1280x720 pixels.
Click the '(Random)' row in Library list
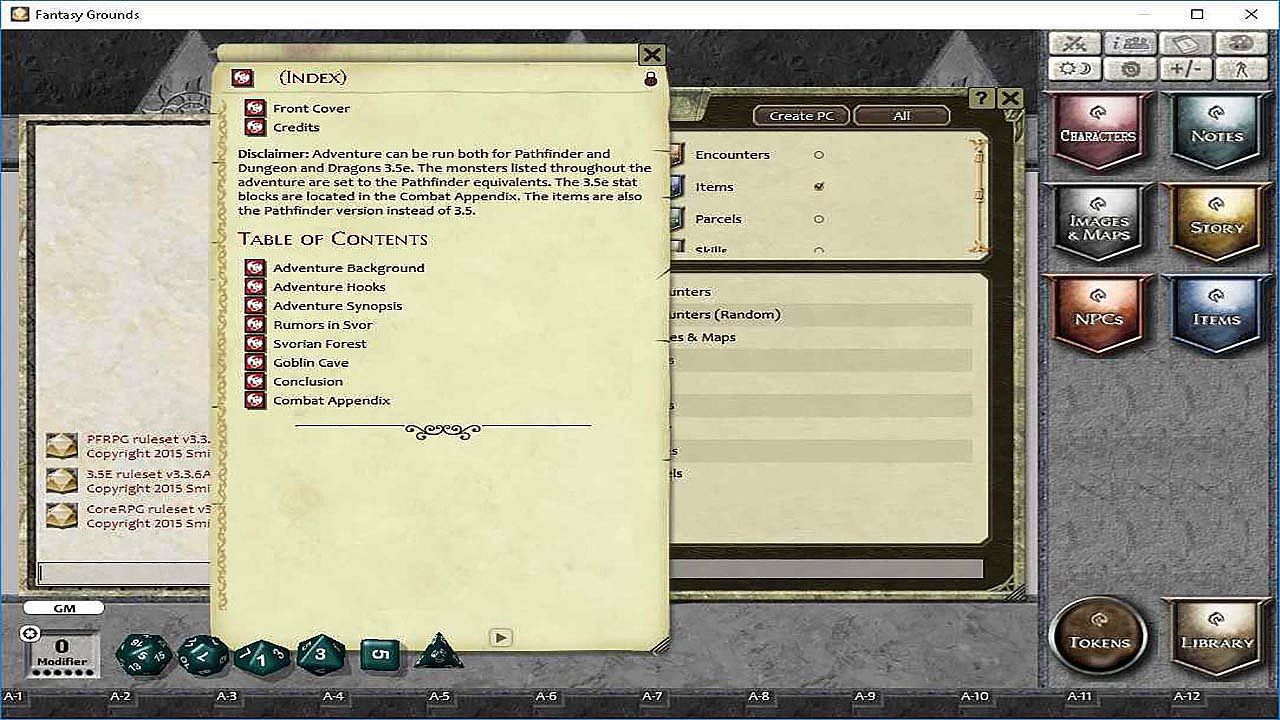coord(820,314)
